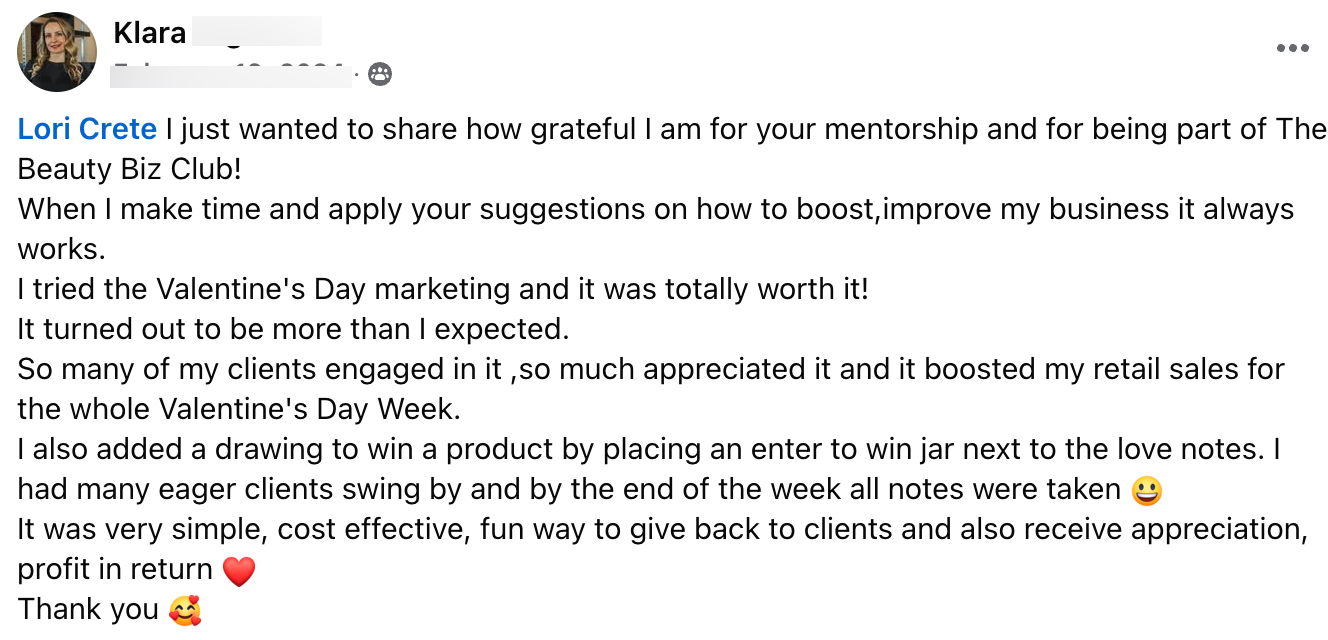Click the red heart emoji
The image size is (1328, 640).
239,571
